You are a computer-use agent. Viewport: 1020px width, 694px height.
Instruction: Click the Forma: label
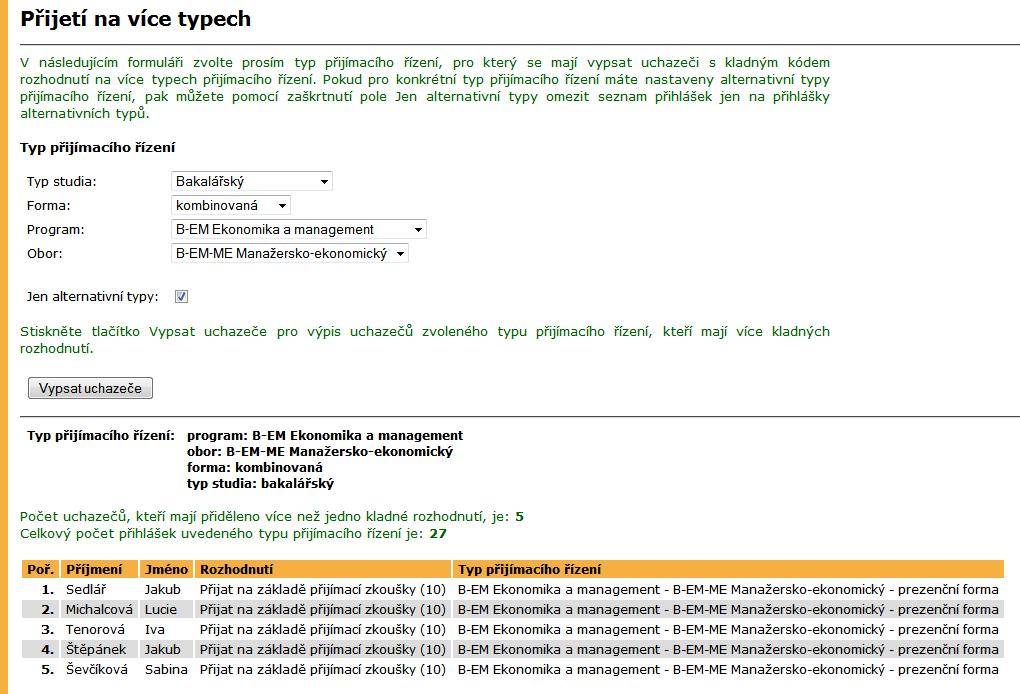point(48,206)
